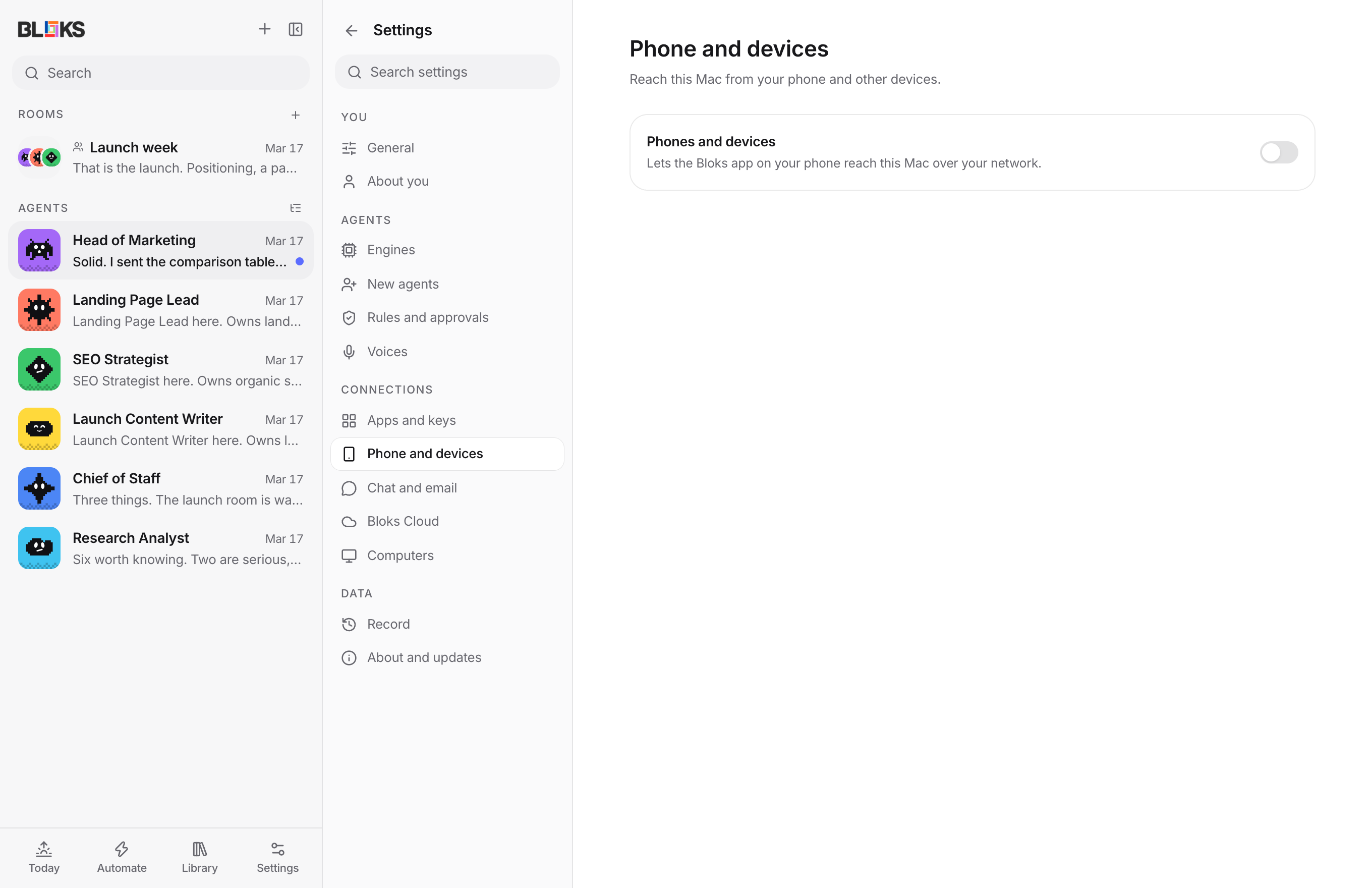Click the Agents list view icon

(296, 208)
